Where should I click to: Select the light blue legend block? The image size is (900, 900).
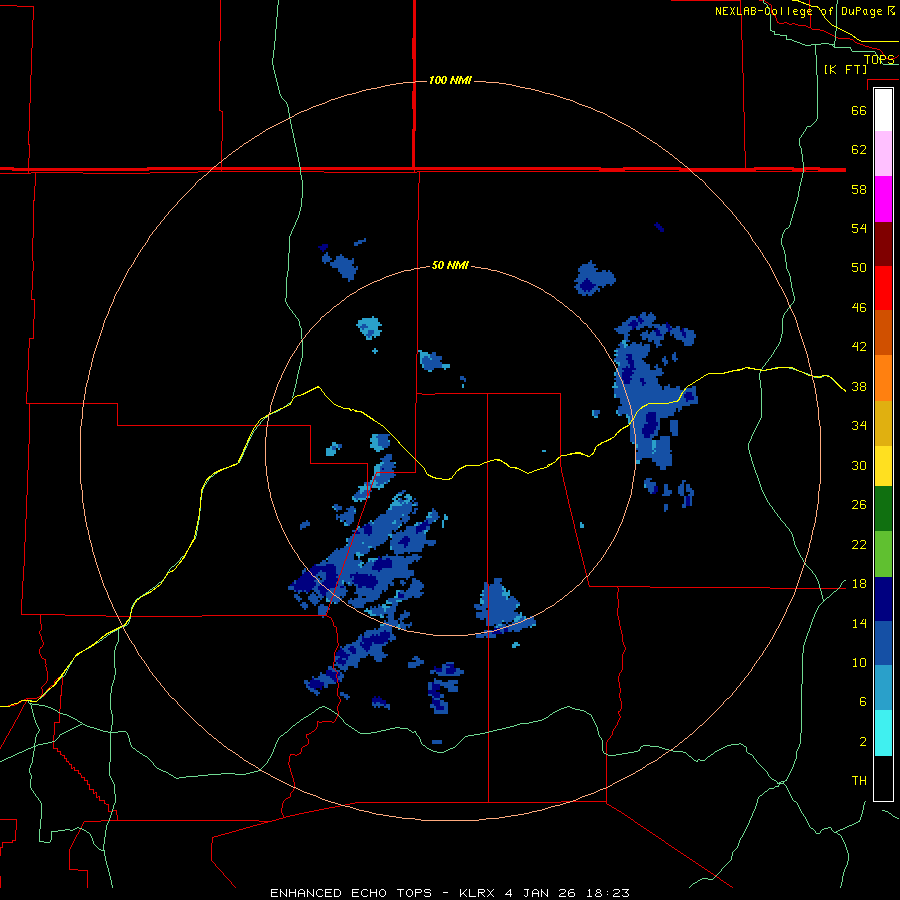[x=883, y=688]
